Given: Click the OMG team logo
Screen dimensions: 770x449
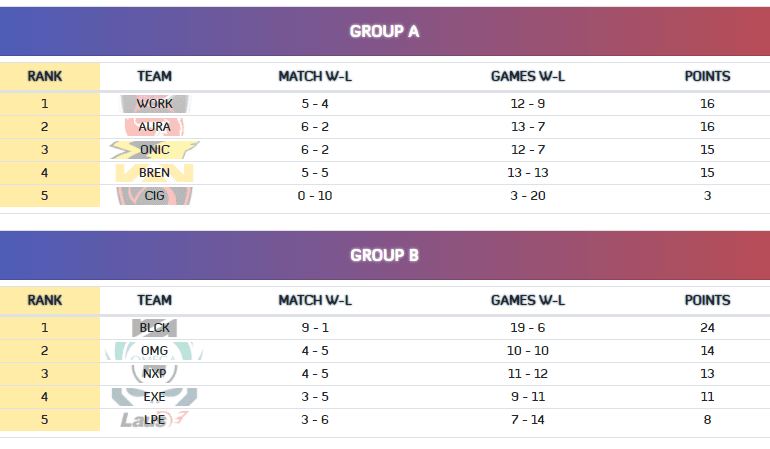Looking at the screenshot, I should (x=155, y=351).
